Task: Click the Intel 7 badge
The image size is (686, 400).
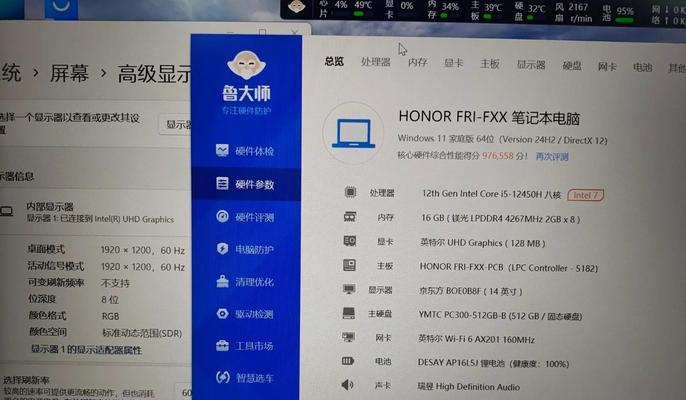Action: point(586,195)
